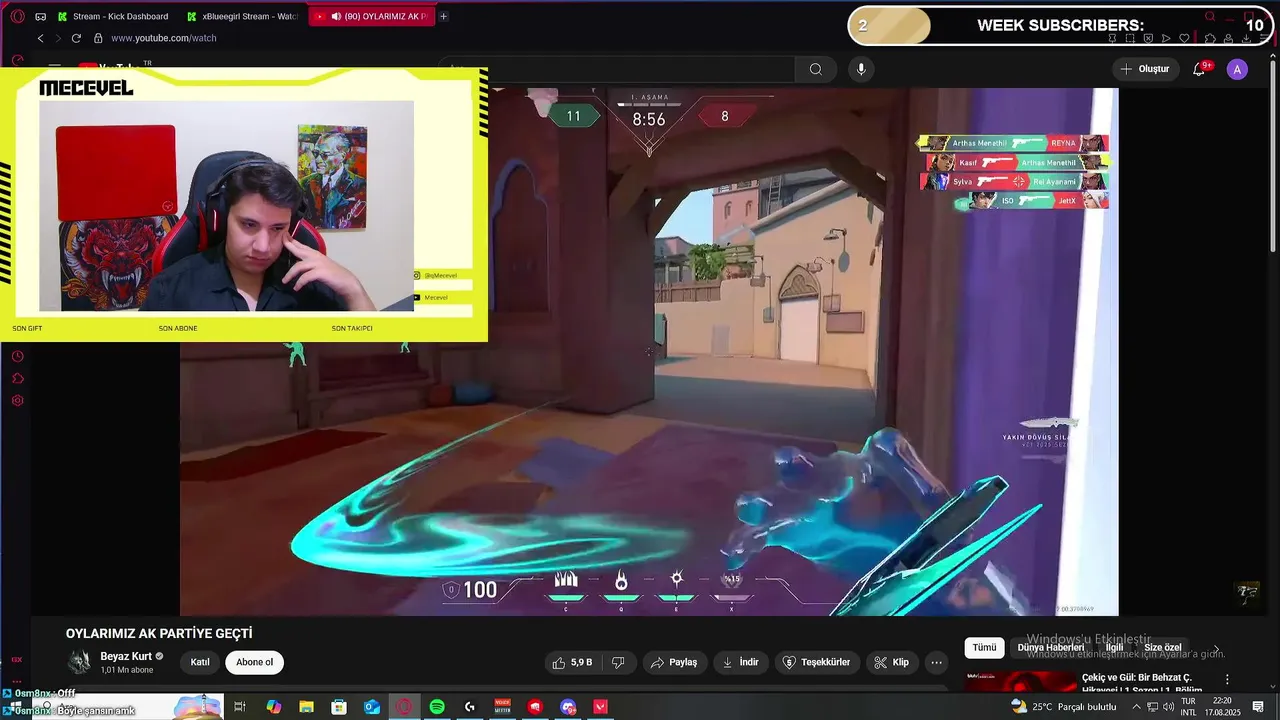Click the Teşekkürler thanks button

click(816, 662)
